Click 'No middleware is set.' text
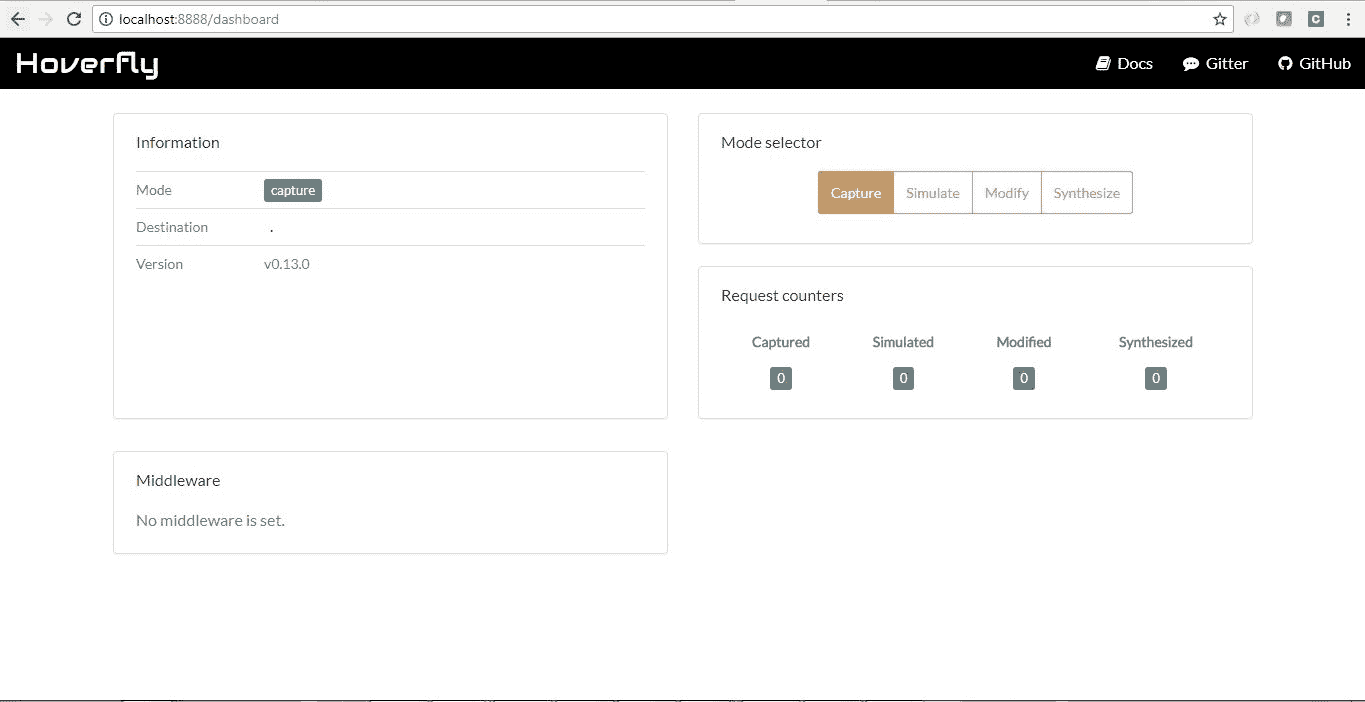The height and width of the screenshot is (702, 1365). (x=210, y=520)
